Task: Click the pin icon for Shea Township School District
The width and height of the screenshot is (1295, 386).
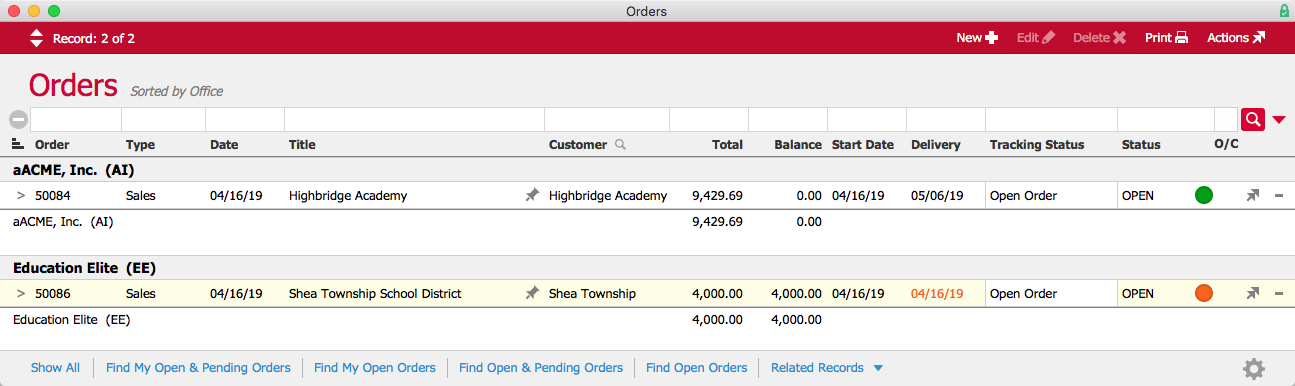Action: pyautogui.click(x=532, y=294)
